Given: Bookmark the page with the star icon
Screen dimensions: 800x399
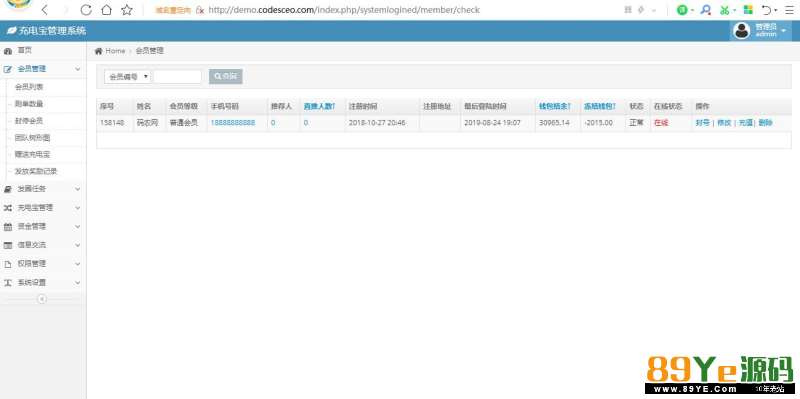Looking at the screenshot, I should [127, 10].
